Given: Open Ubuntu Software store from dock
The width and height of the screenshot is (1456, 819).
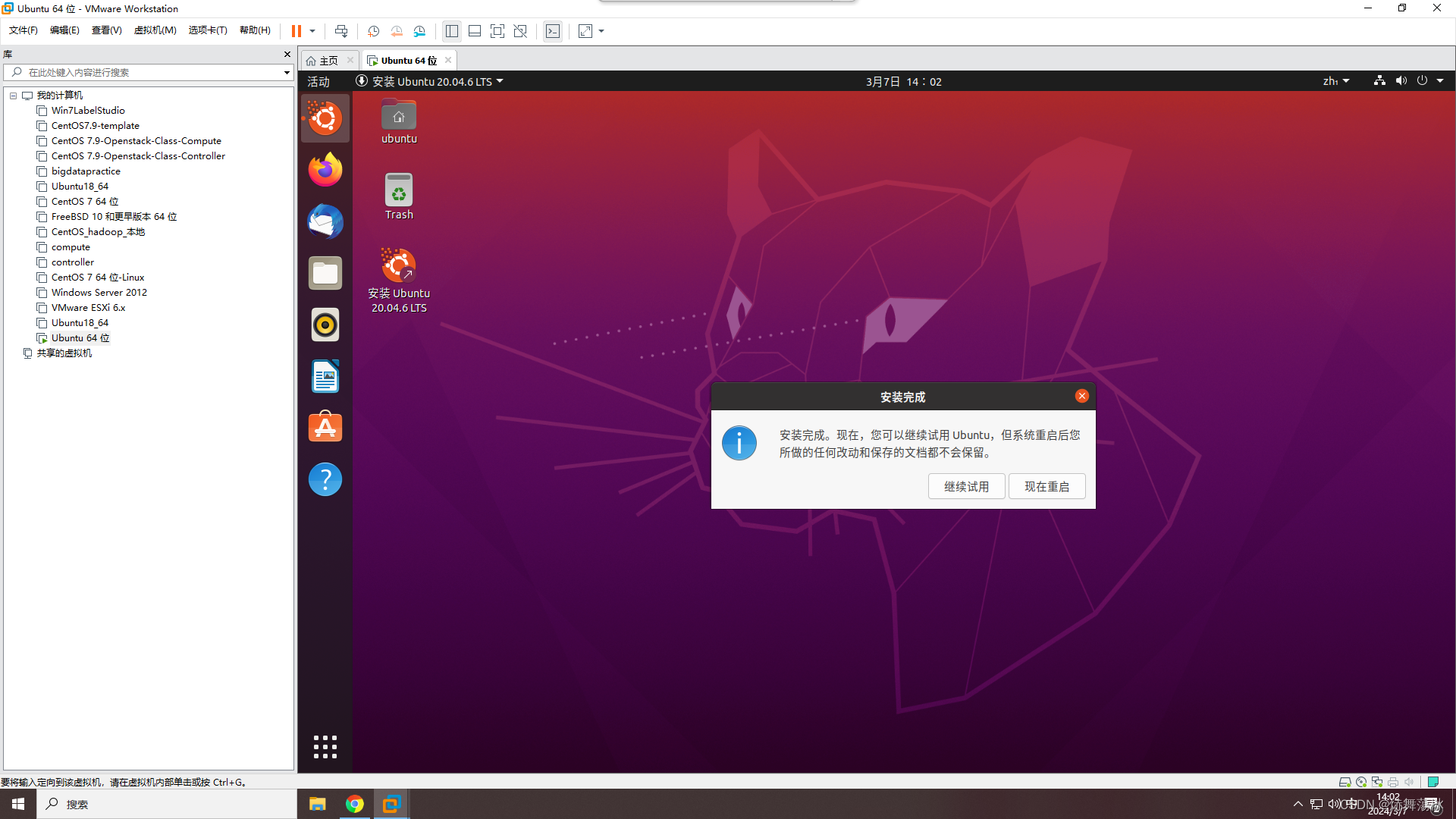Looking at the screenshot, I should pos(325,428).
